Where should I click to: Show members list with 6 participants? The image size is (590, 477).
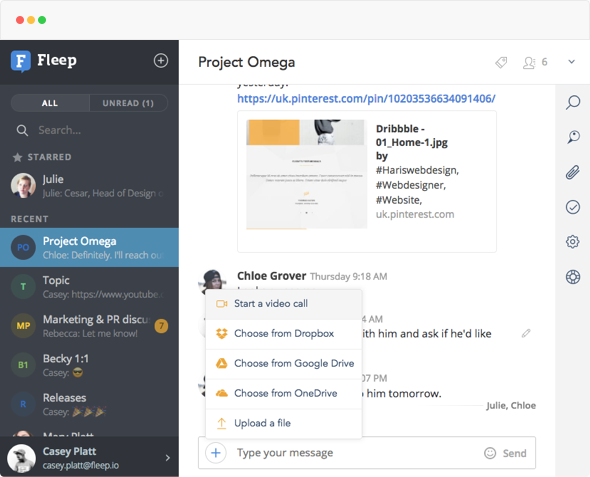tap(535, 62)
